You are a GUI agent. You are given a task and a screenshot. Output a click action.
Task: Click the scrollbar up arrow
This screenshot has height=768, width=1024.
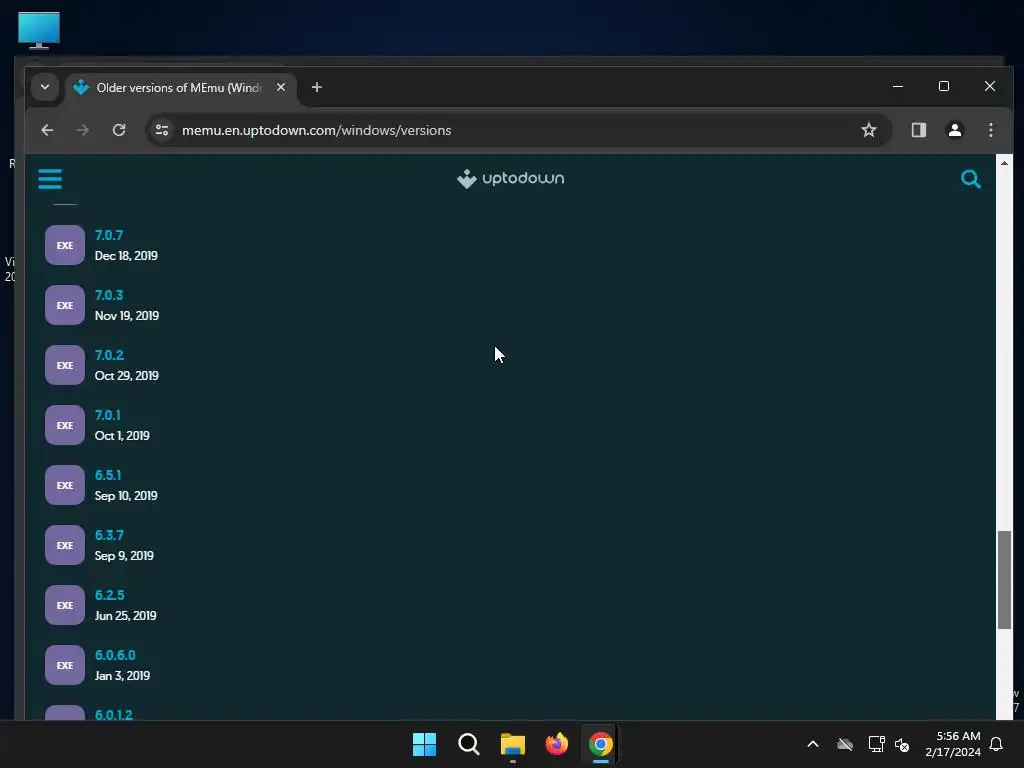point(1004,162)
